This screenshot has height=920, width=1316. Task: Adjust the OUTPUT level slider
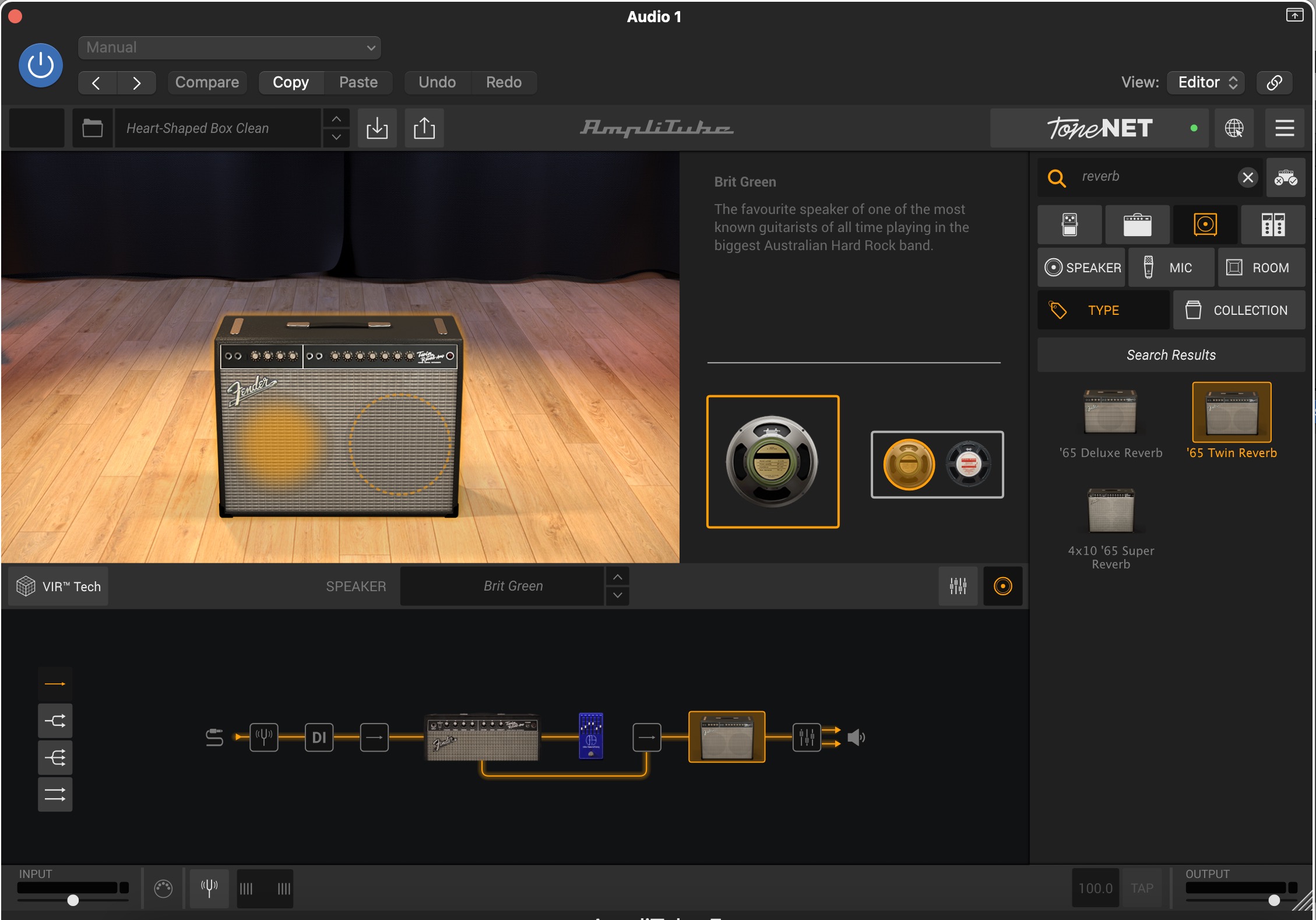[x=1274, y=900]
